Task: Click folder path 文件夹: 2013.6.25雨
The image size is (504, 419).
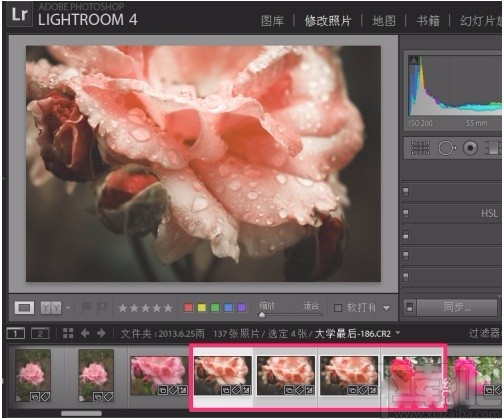Action: pyautogui.click(x=162, y=334)
